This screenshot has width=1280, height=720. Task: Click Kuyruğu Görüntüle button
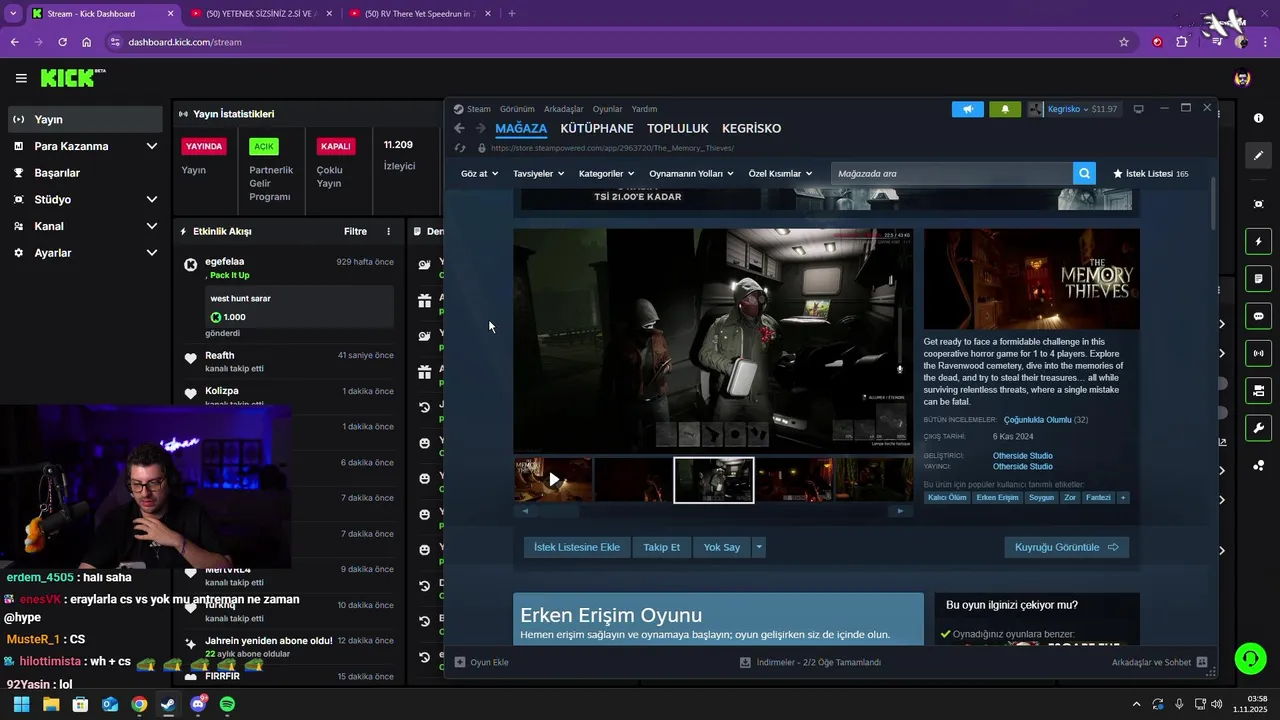[1067, 547]
